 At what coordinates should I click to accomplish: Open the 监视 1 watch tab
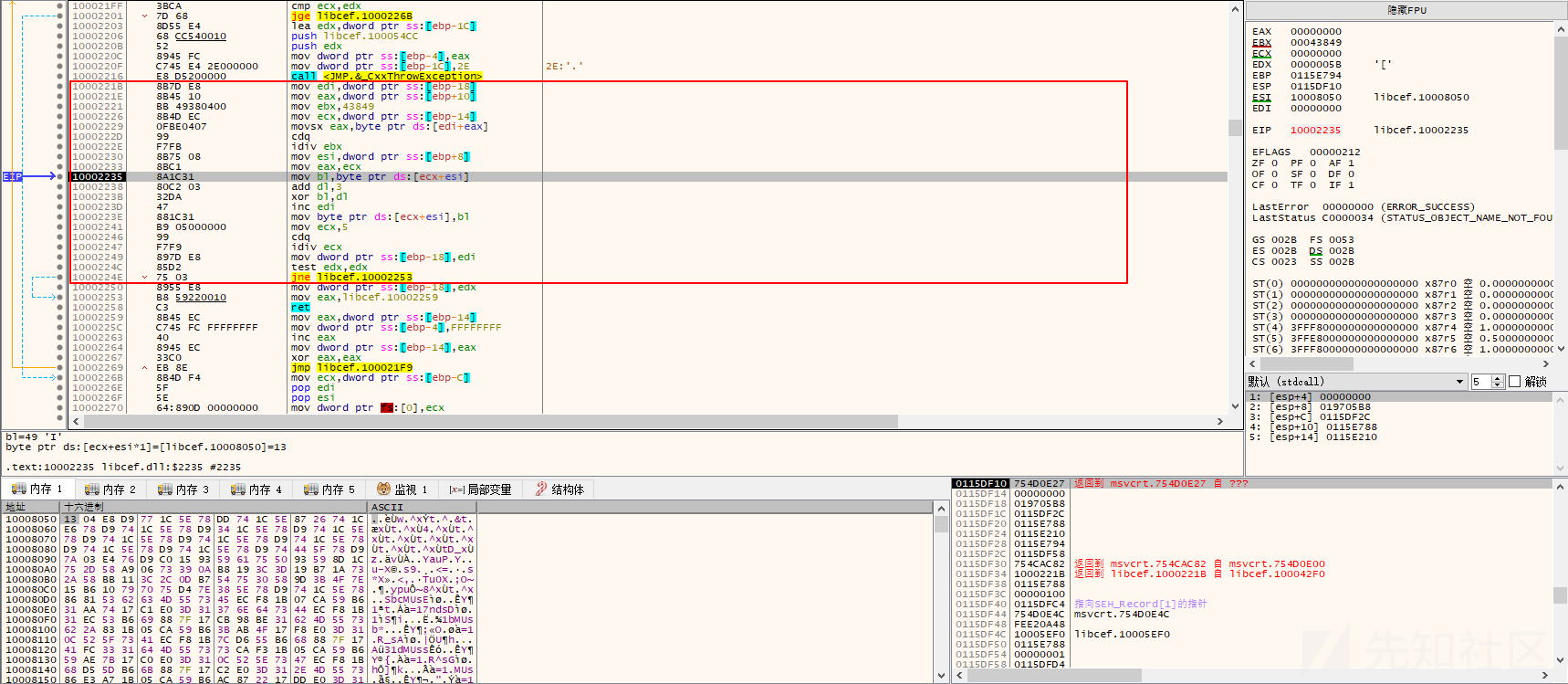[402, 489]
